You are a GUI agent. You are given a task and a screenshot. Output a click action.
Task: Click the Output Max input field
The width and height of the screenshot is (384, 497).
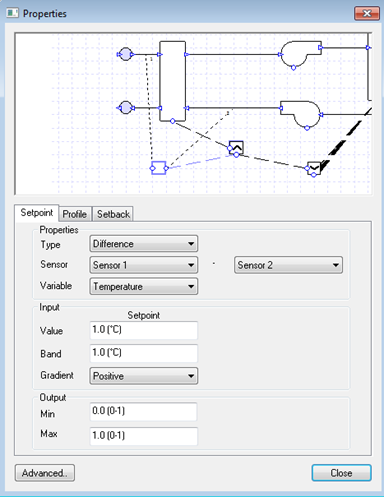tap(144, 436)
